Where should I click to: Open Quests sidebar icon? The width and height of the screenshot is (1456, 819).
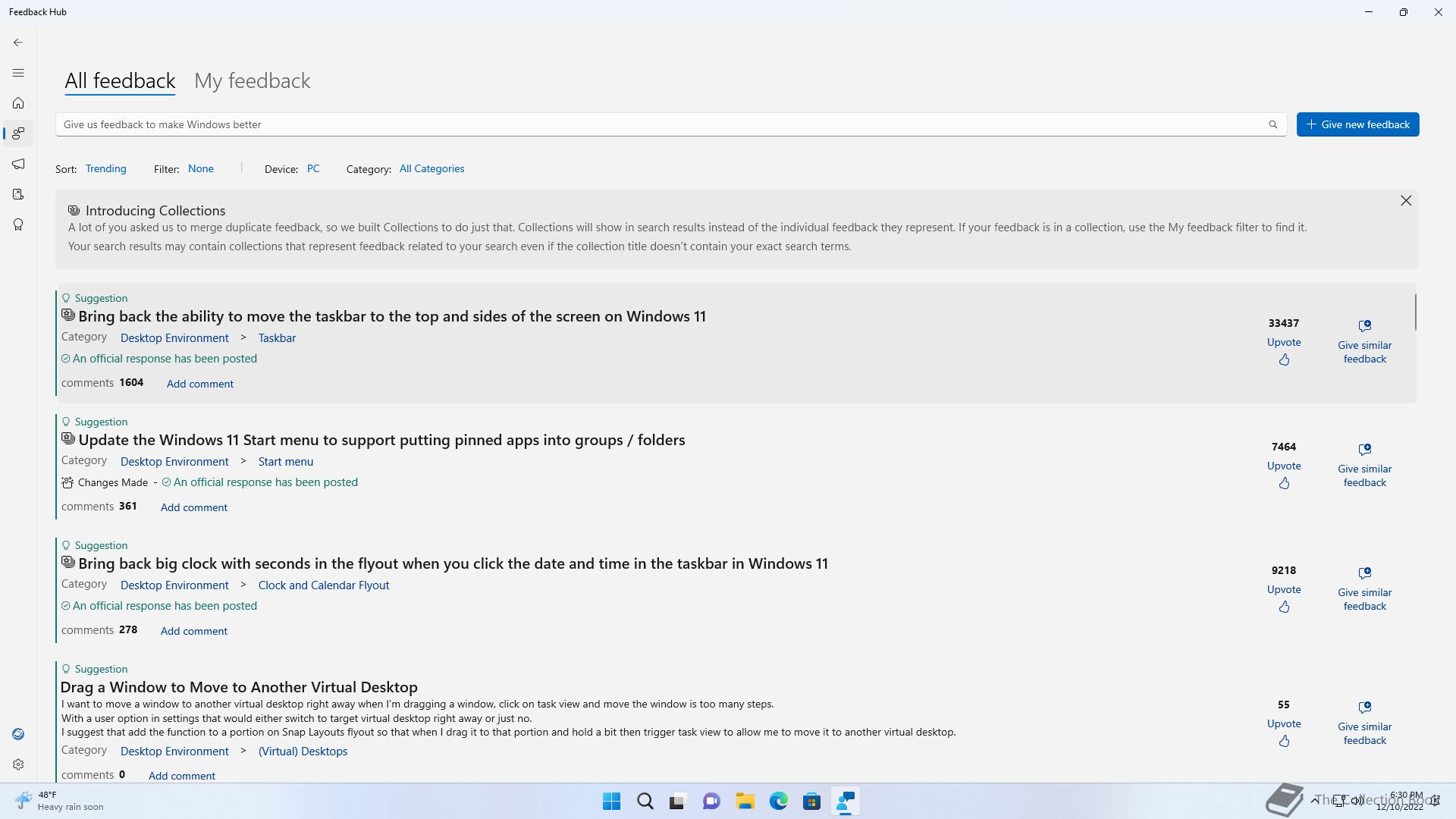point(18,194)
